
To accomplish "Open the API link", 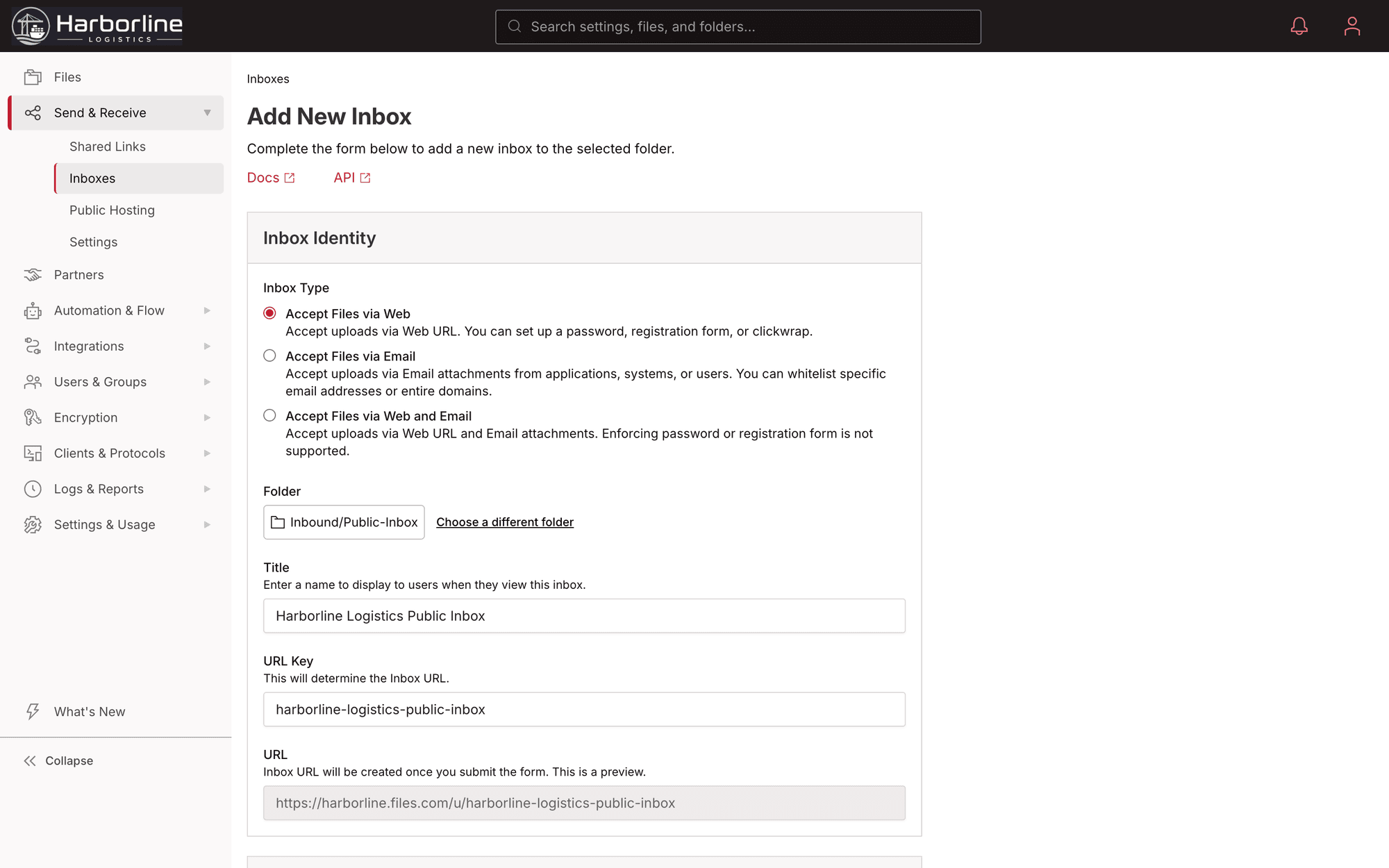I will [352, 178].
